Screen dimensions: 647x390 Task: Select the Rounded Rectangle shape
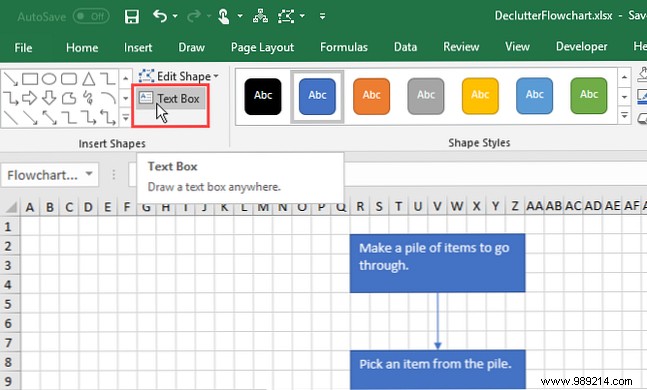(69, 78)
